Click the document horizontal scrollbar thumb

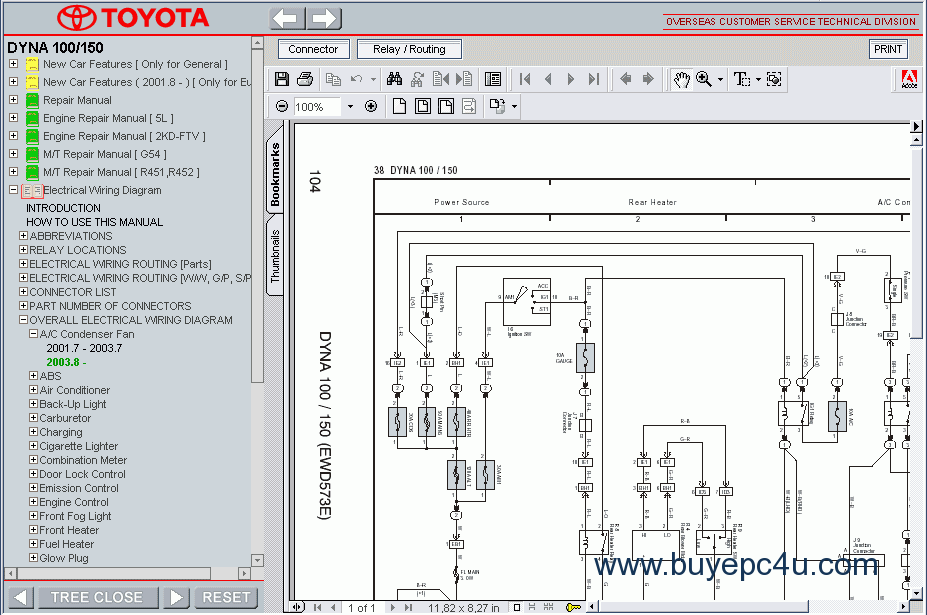click(x=702, y=607)
